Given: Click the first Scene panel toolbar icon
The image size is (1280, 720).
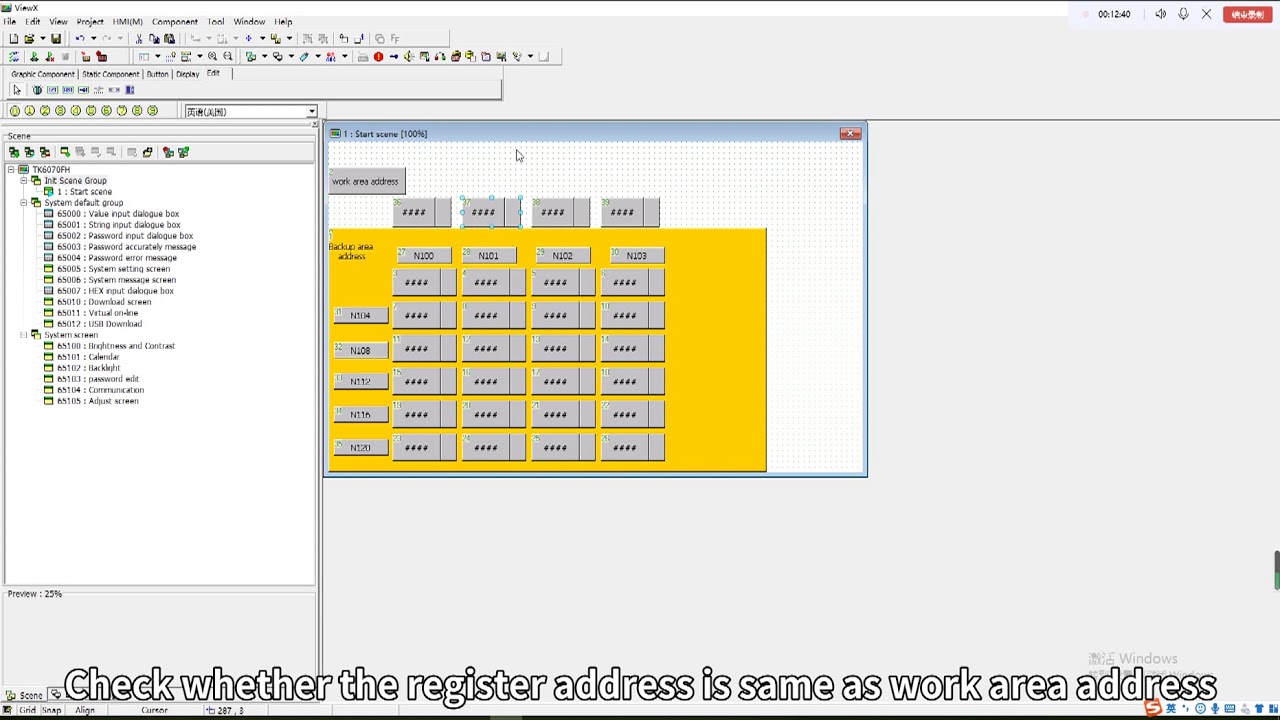Looking at the screenshot, I should [14, 152].
